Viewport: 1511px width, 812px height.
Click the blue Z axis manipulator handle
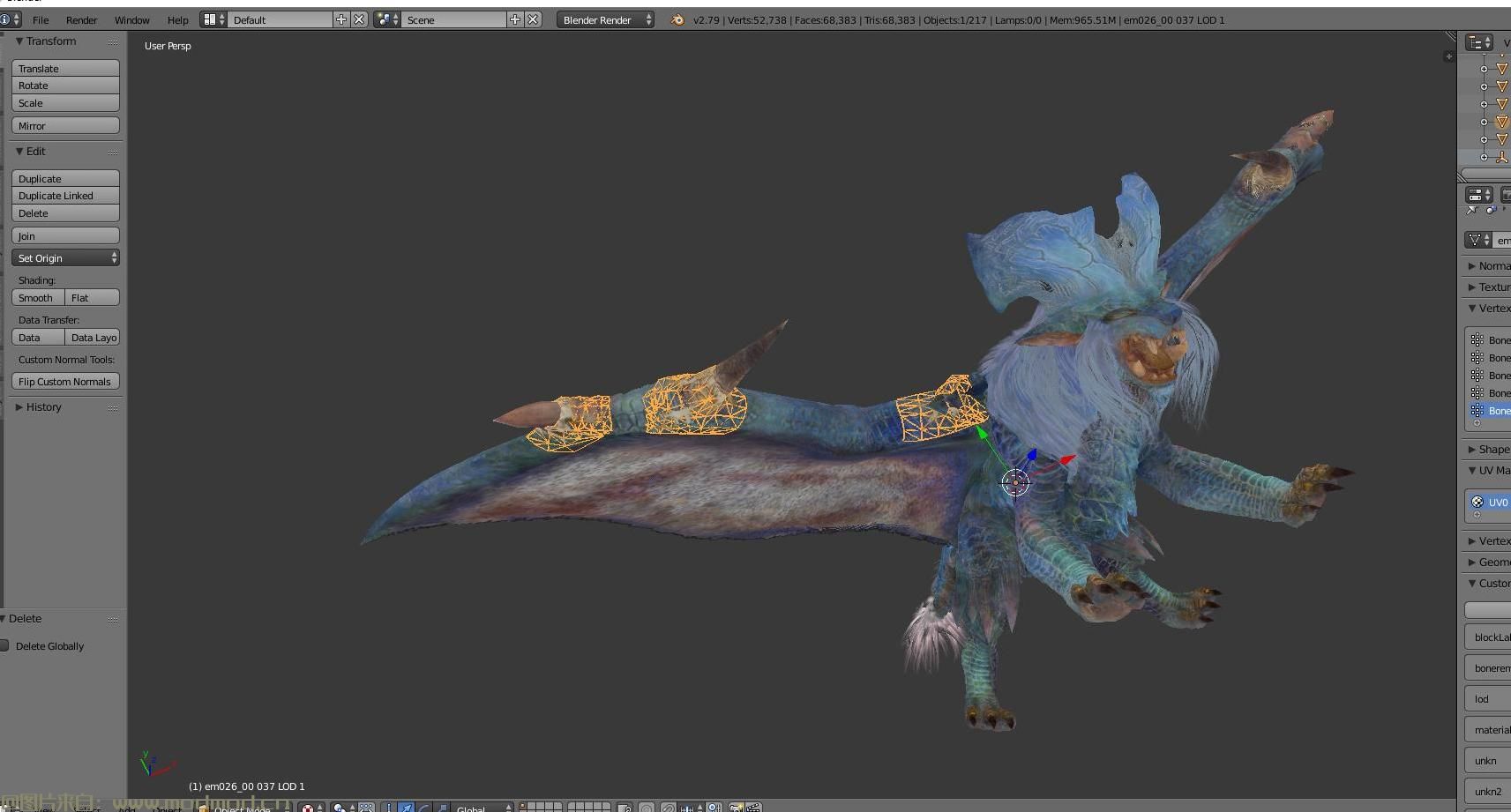click(1031, 455)
